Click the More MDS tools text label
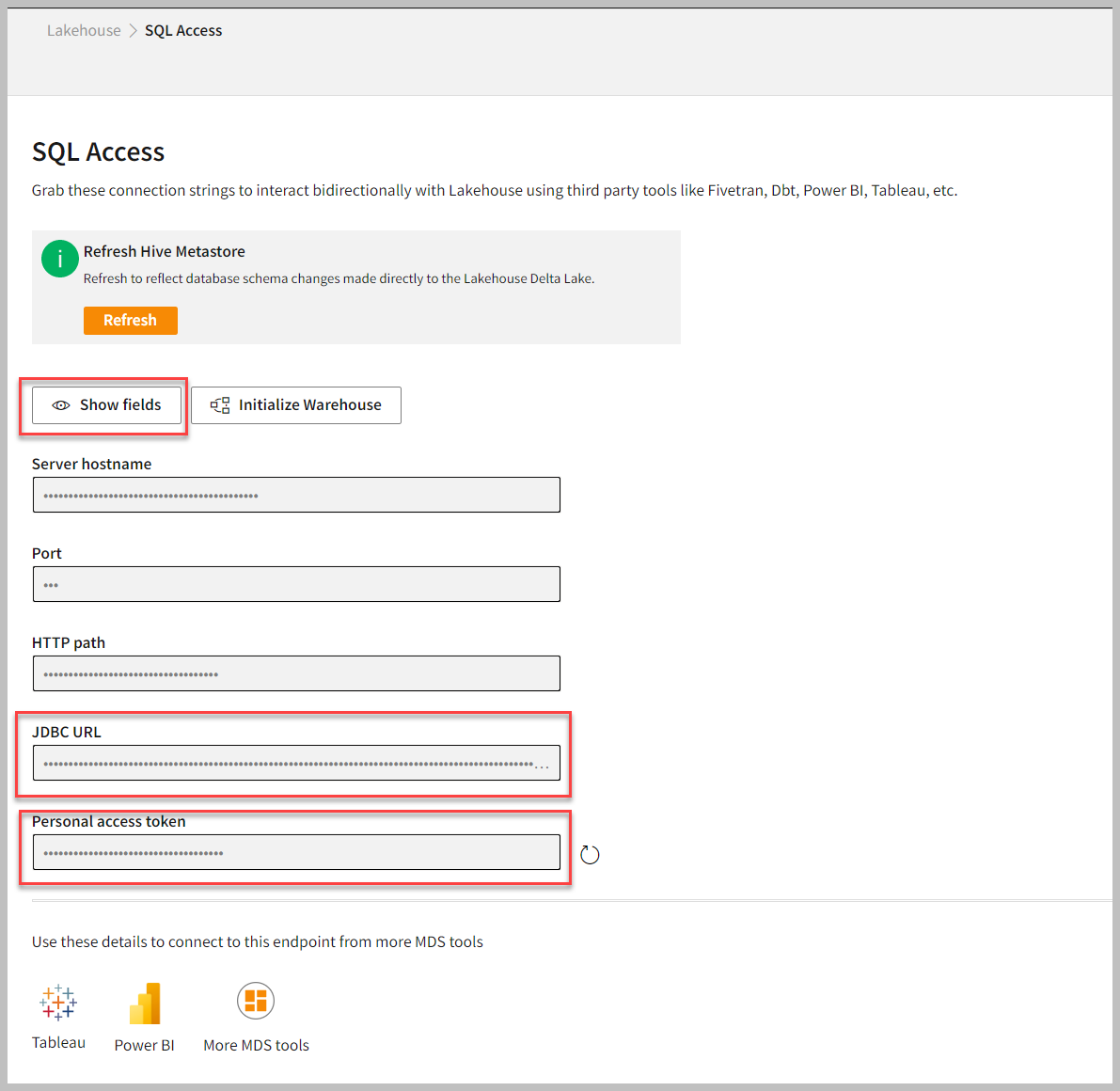Screen dimensions: 1120x1091 [256, 1045]
